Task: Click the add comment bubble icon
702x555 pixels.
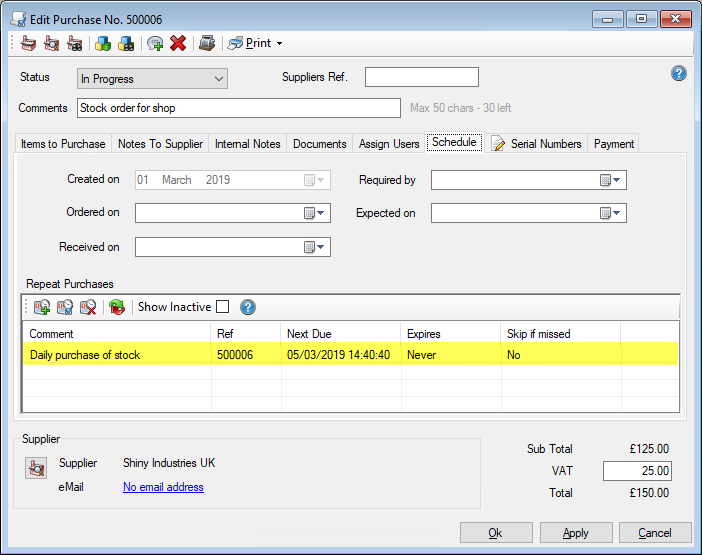Action: click(155, 43)
